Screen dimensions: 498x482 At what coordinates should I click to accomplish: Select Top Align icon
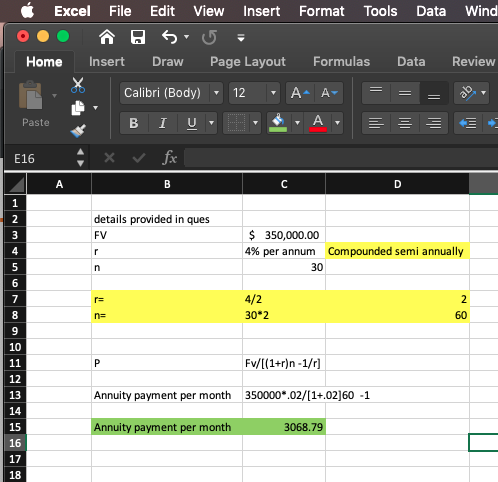376,93
